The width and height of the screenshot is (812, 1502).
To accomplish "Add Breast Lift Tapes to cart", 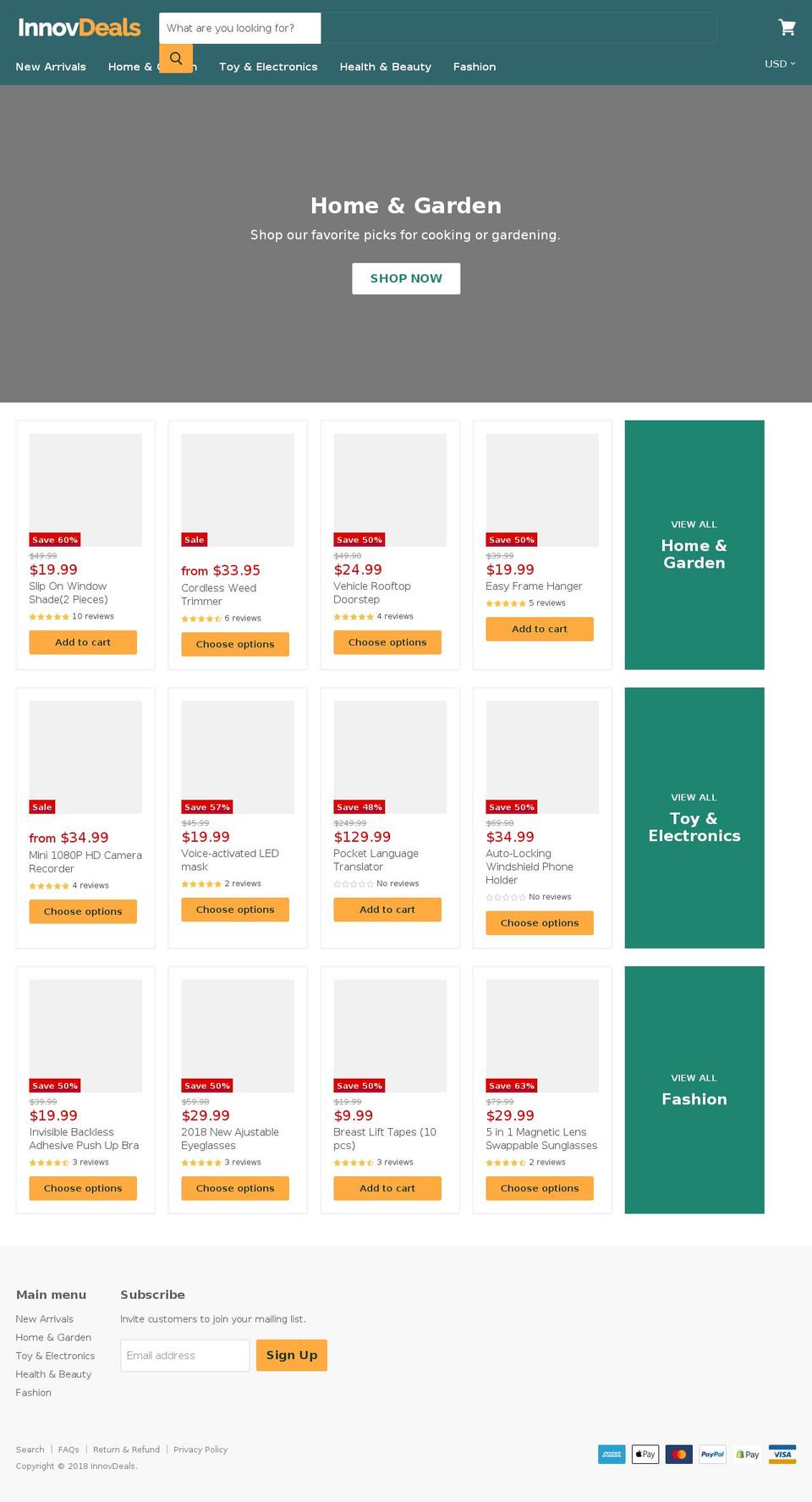I will [387, 1188].
